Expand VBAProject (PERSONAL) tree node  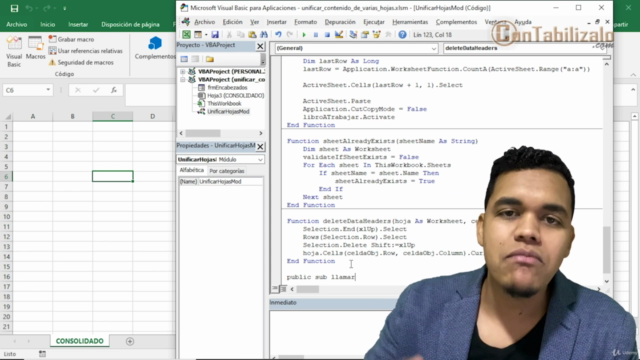(x=182, y=71)
